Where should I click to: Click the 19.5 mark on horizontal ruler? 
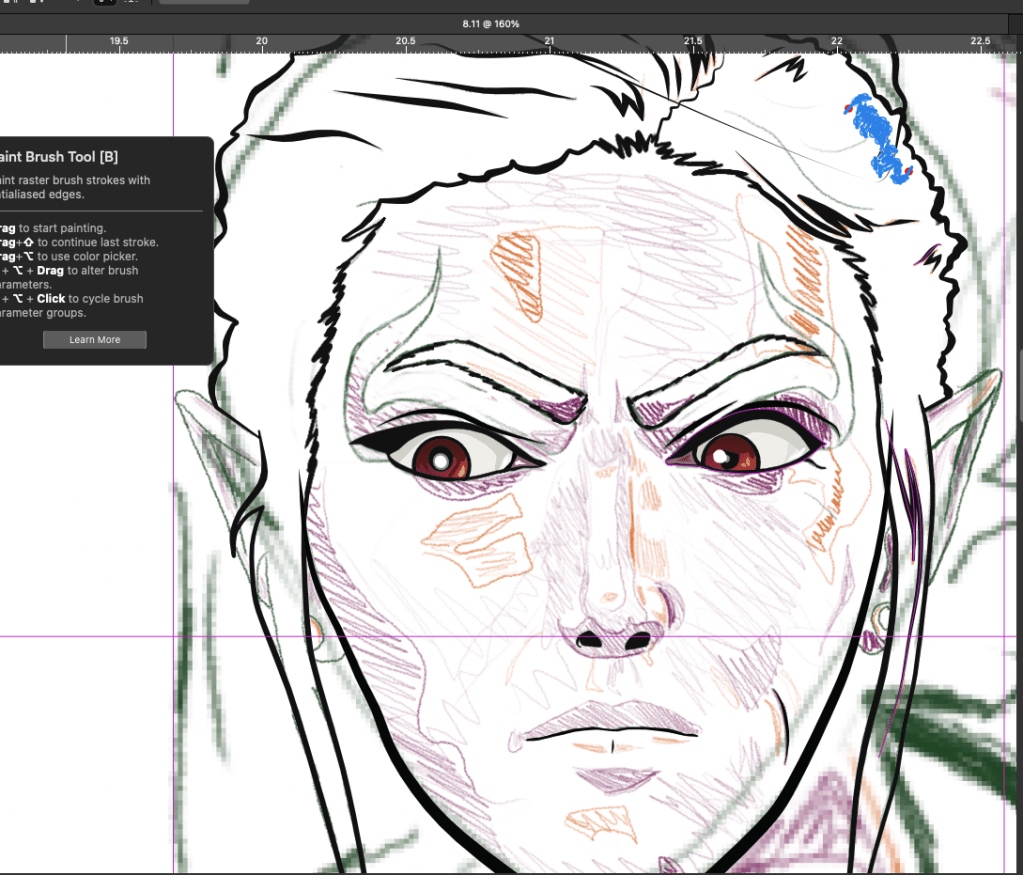coord(118,41)
